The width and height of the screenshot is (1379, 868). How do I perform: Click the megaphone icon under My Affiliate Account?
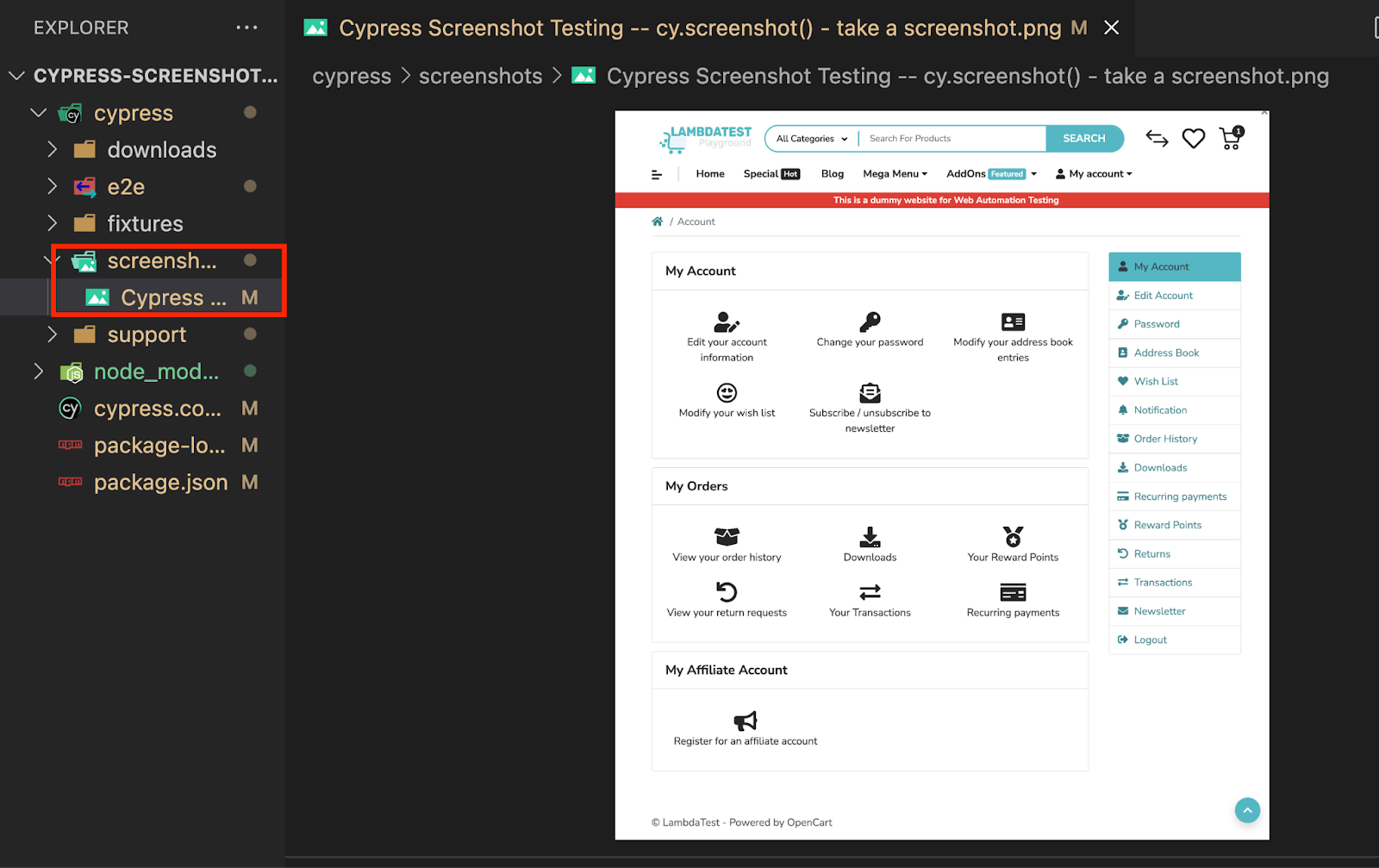[745, 721]
